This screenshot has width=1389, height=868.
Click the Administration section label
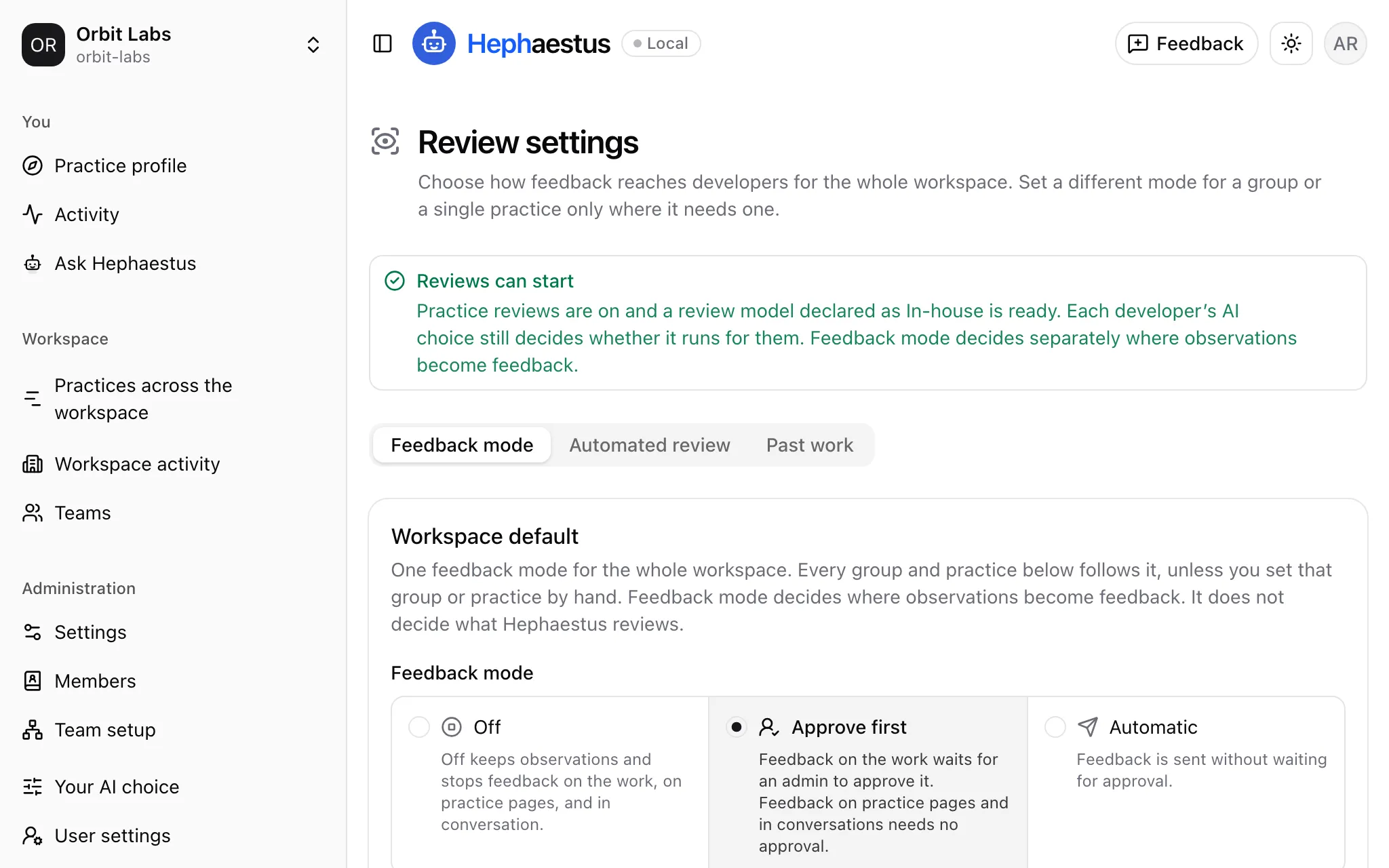(x=79, y=589)
